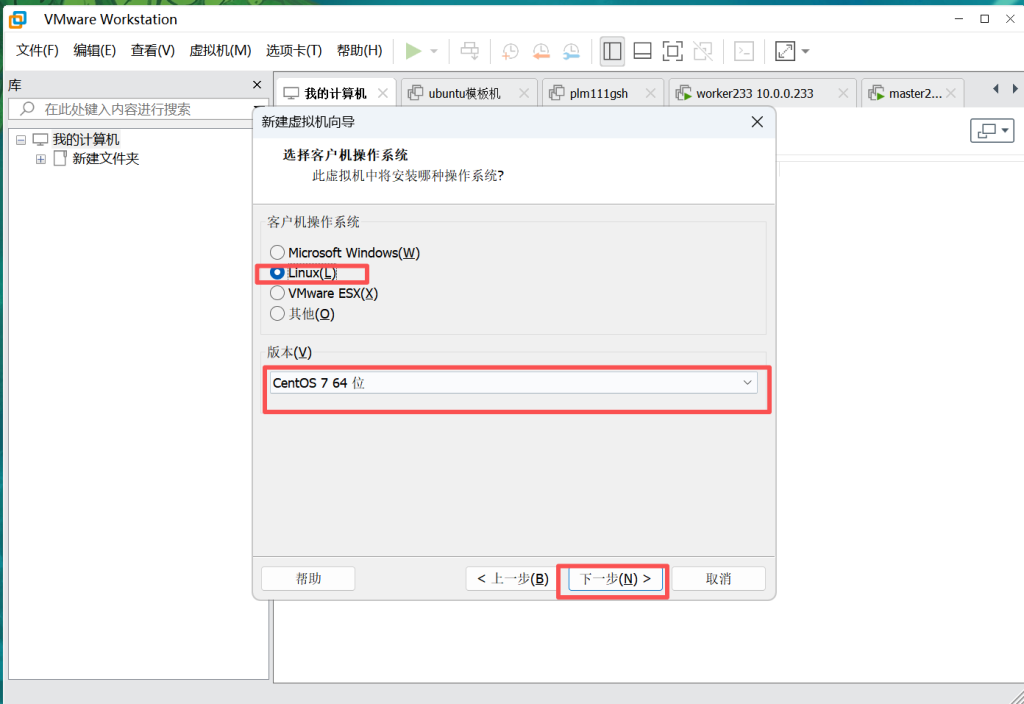
Task: Switch to the ubuntu模板机 tab
Action: (464, 93)
